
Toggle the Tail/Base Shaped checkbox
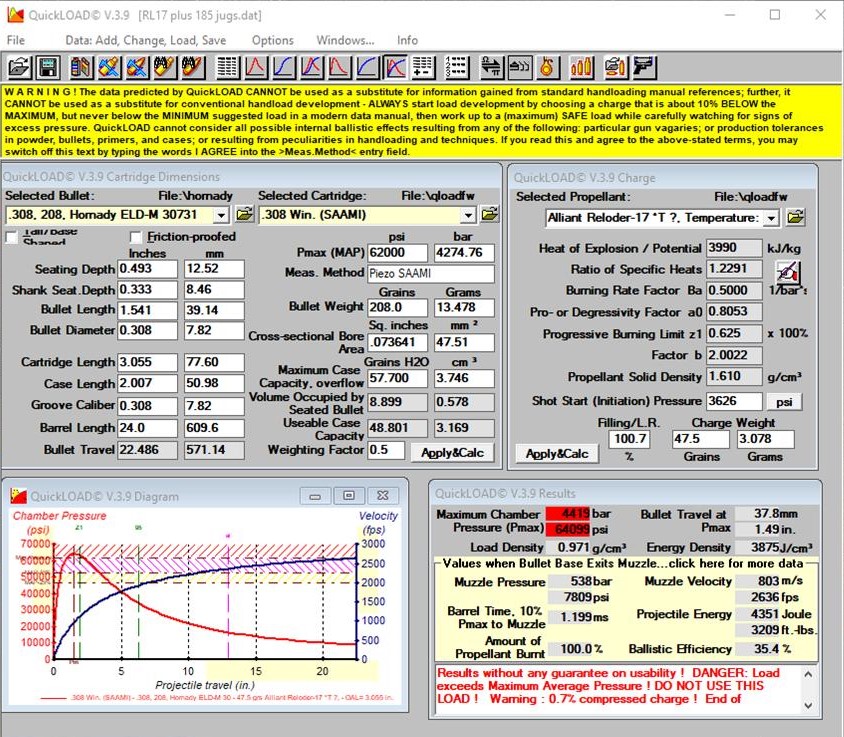(12, 237)
